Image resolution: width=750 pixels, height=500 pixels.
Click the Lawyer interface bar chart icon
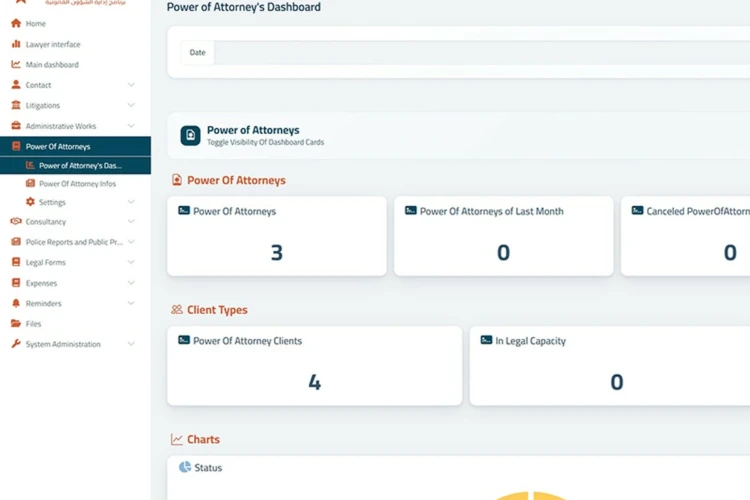tap(16, 44)
